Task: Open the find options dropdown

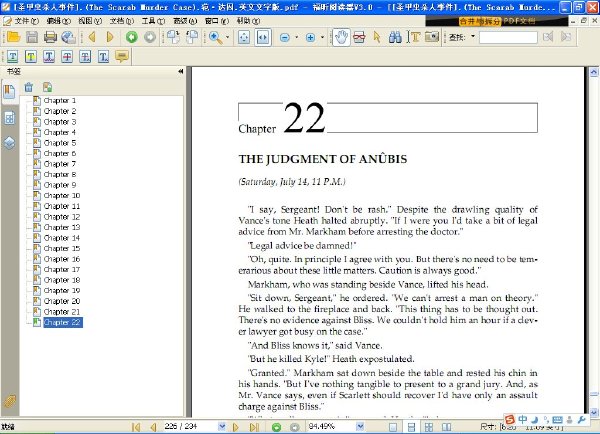Action: point(473,36)
